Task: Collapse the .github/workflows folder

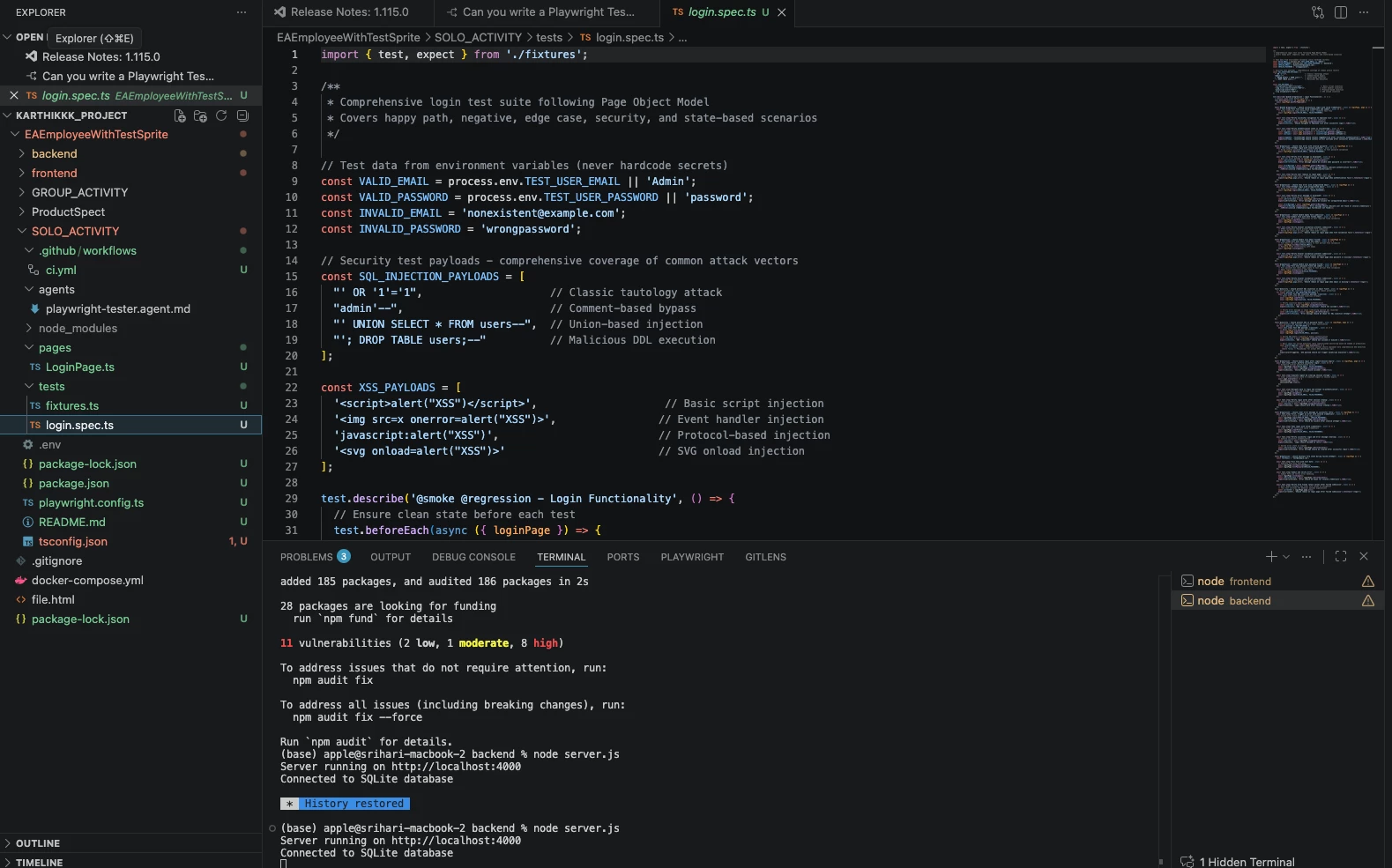Action: (86, 251)
